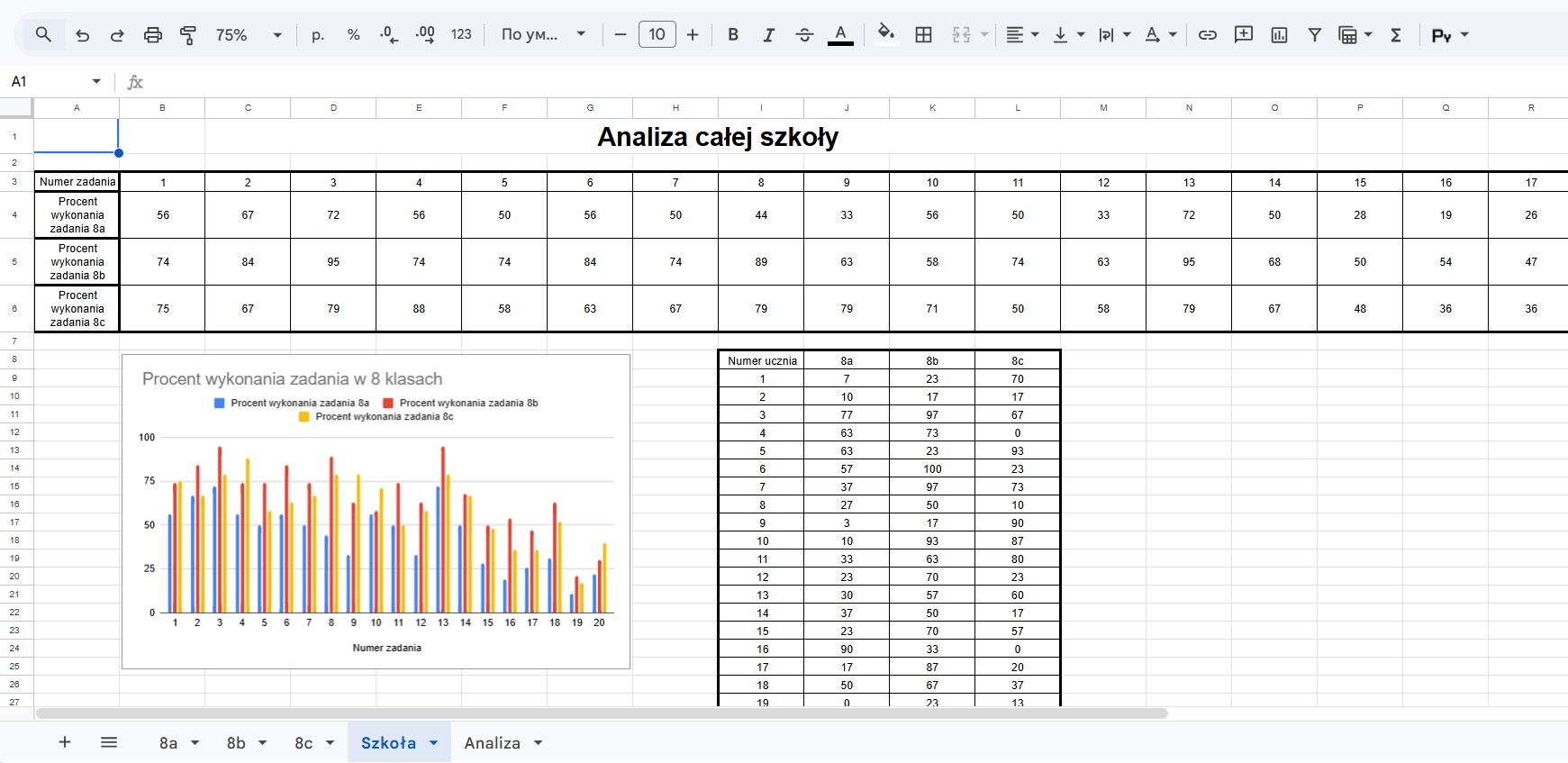Toggle strikethrough formatting
The width and height of the screenshot is (1568, 763).
click(x=804, y=35)
